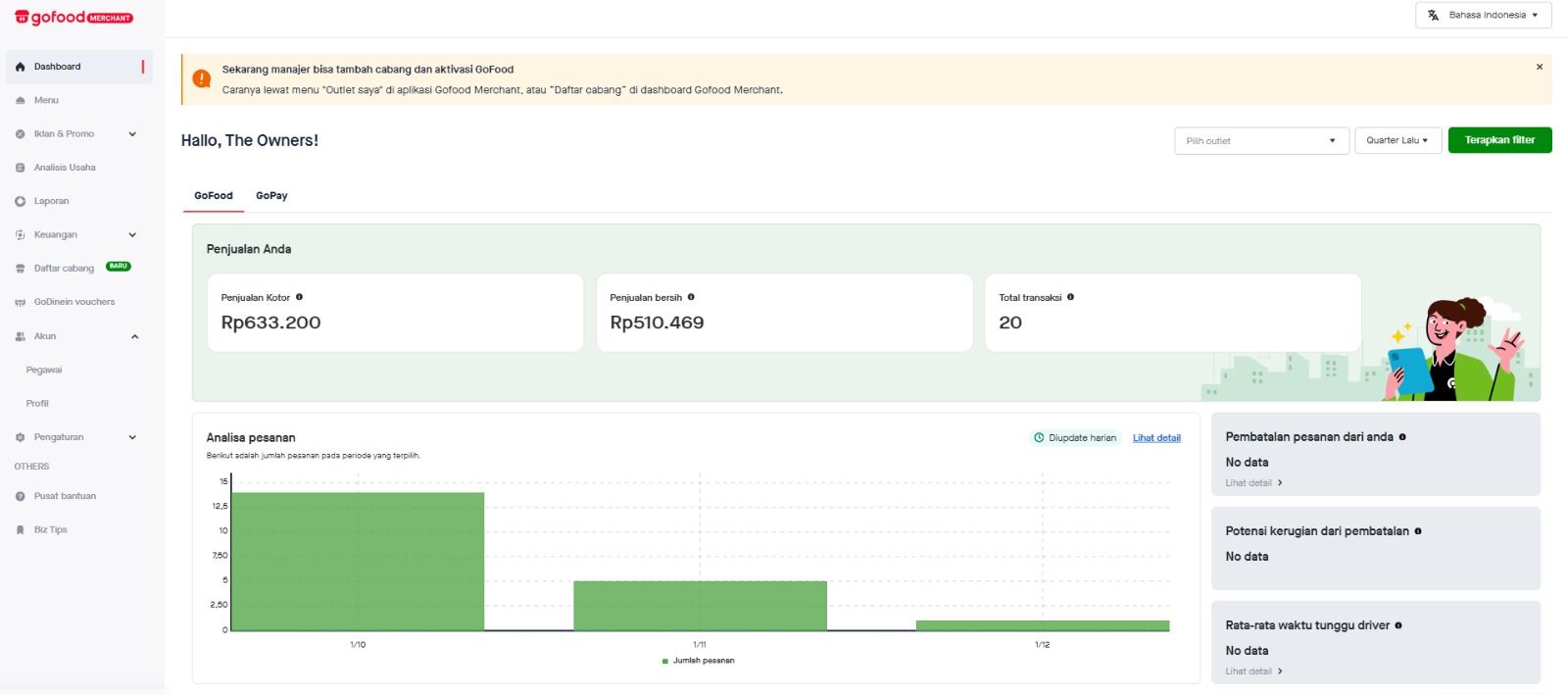The width and height of the screenshot is (1568, 695).
Task: Open the Bahasa Indonesia language dropdown
Action: [x=1483, y=15]
